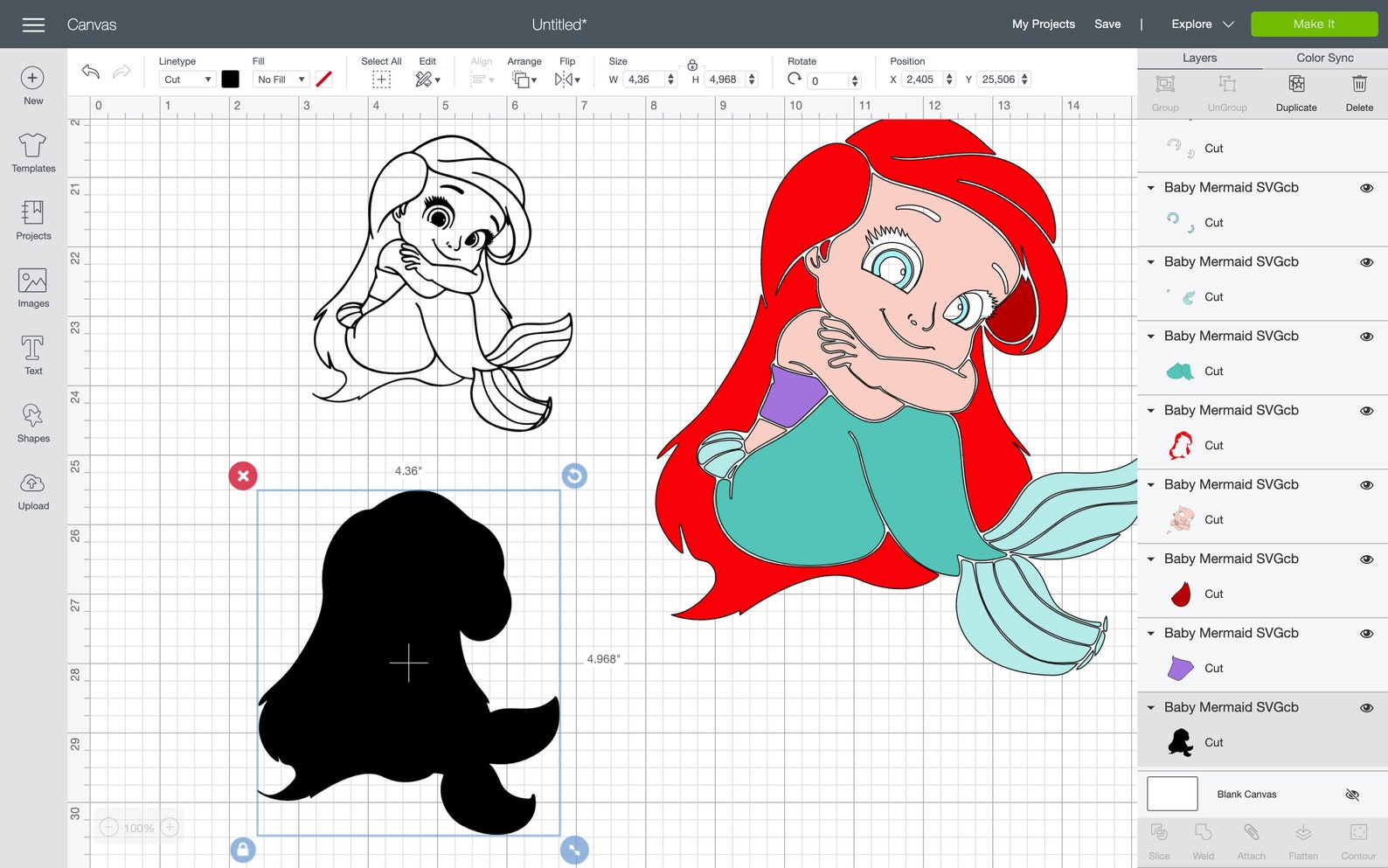Click the UnGroup icon

tap(1227, 93)
